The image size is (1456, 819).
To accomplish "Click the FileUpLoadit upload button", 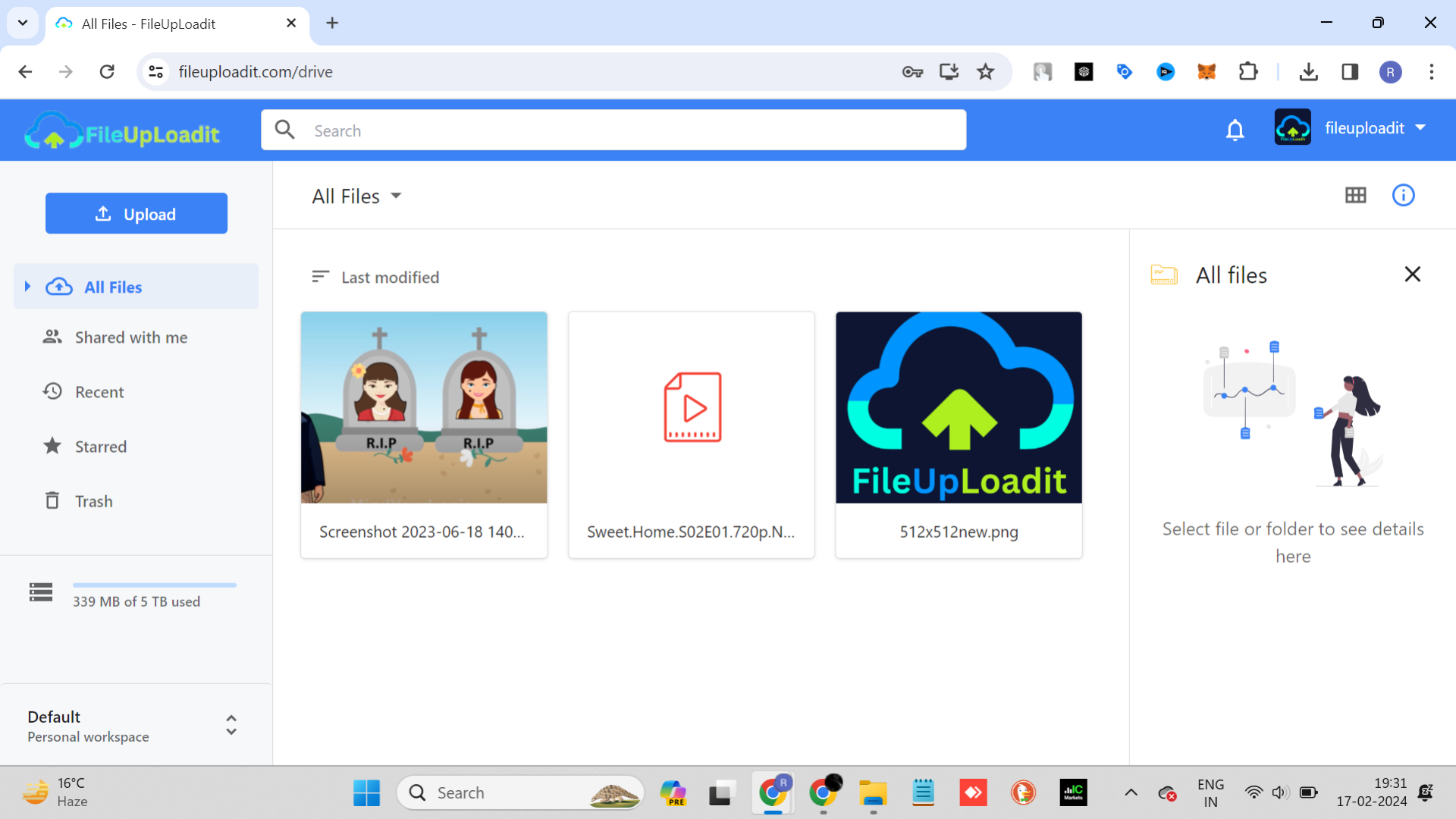I will (x=136, y=213).
